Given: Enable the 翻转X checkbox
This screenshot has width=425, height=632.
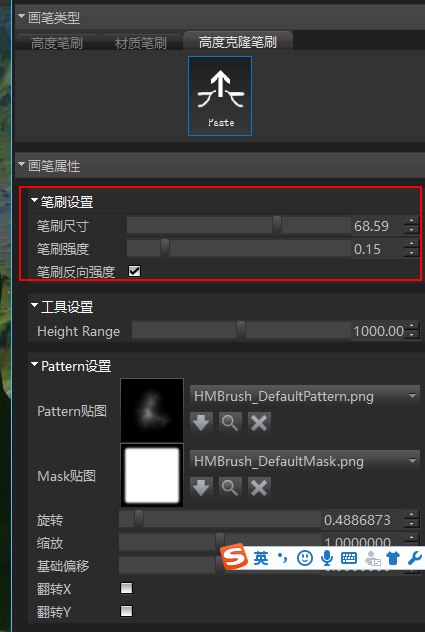Looking at the screenshot, I should (x=127, y=588).
